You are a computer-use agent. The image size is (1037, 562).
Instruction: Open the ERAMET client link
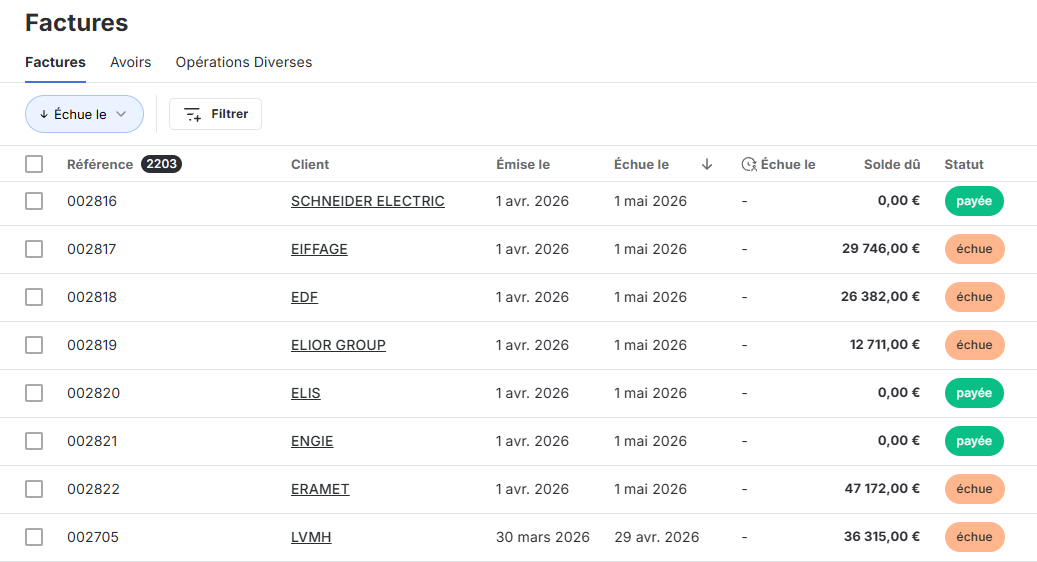[x=320, y=489]
